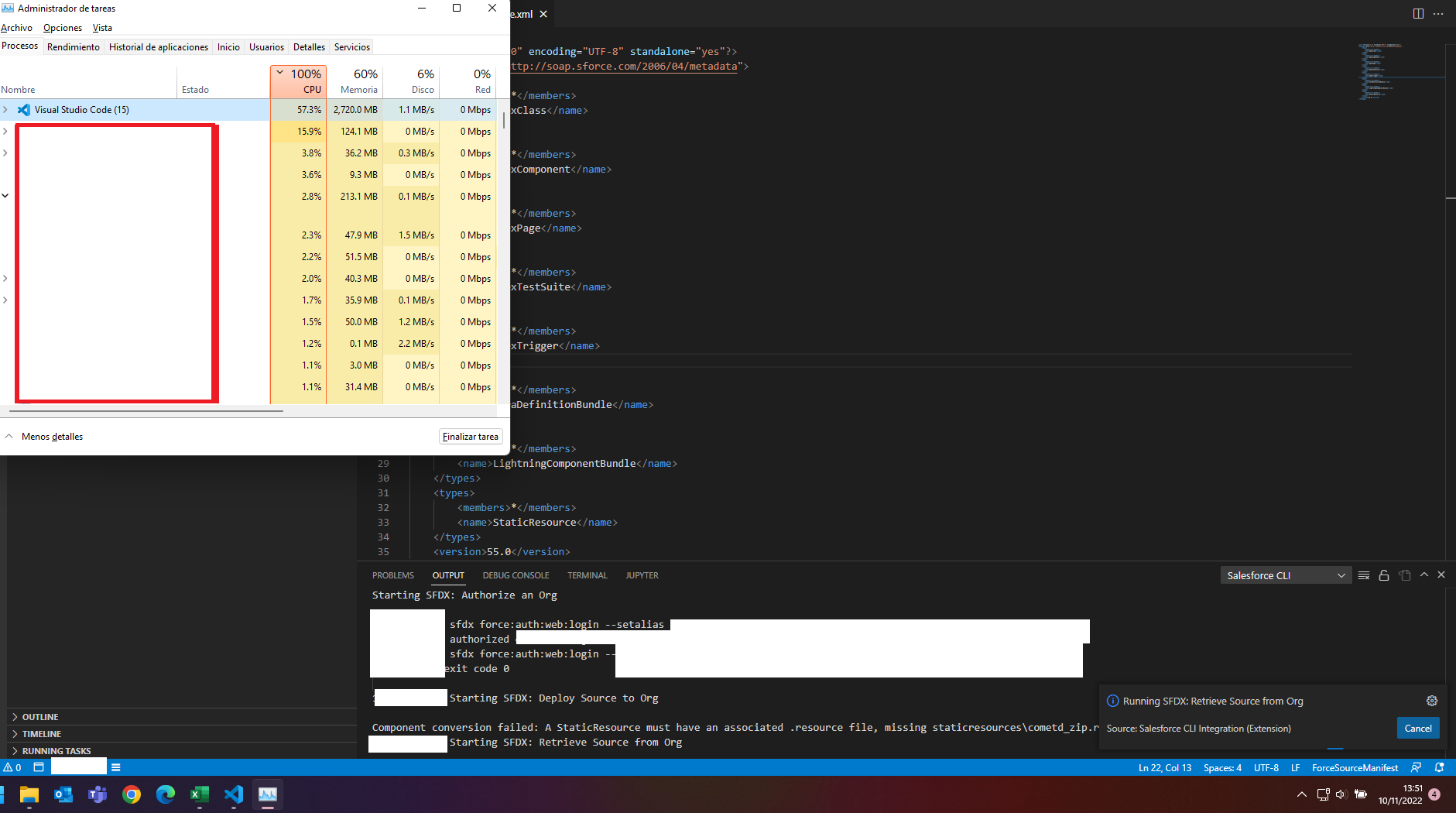Cancel the Retrieve Source from Org operation
Image resolution: width=1456 pixels, height=813 pixels.
[1417, 728]
